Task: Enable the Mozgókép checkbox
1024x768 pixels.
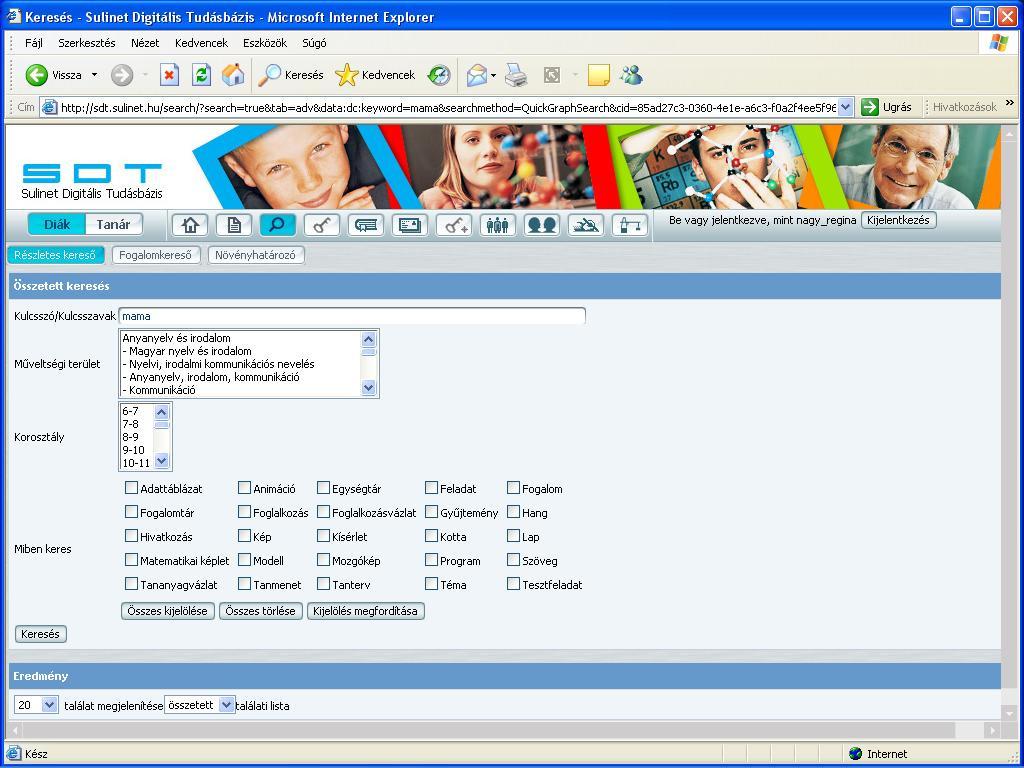Action: point(323,560)
